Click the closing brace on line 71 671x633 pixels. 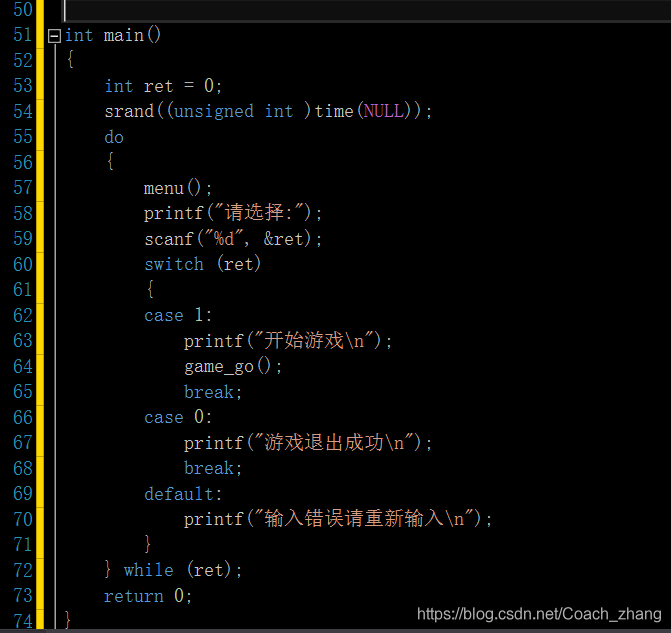click(148, 544)
